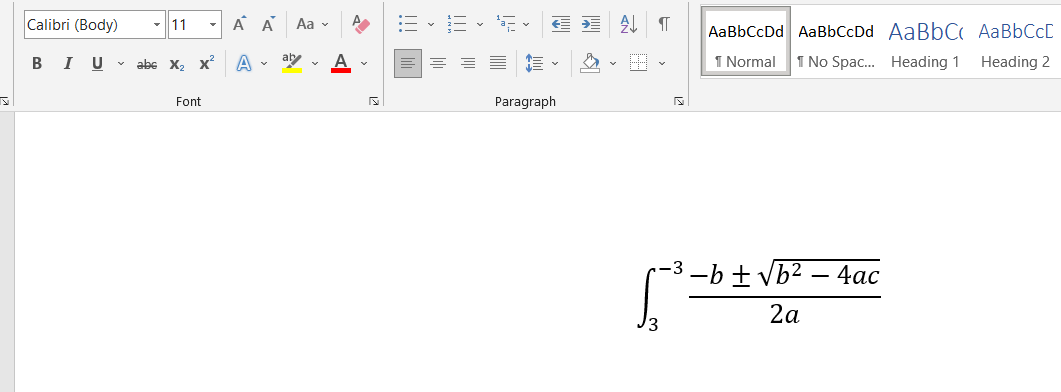This screenshot has height=392, width=1061.
Task: Expand the line spacing options arrow
Action: (x=556, y=64)
